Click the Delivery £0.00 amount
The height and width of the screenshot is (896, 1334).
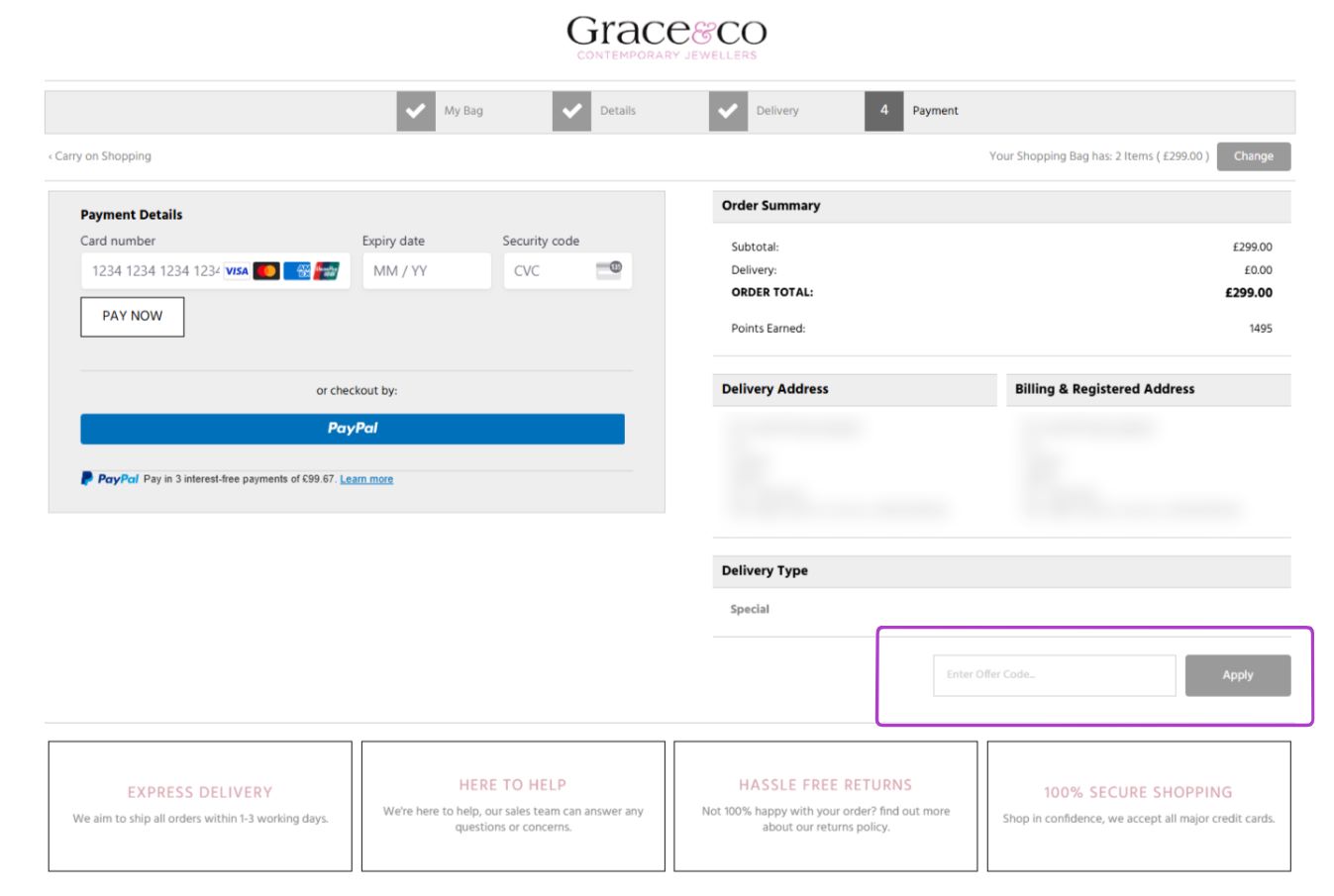click(x=1259, y=270)
